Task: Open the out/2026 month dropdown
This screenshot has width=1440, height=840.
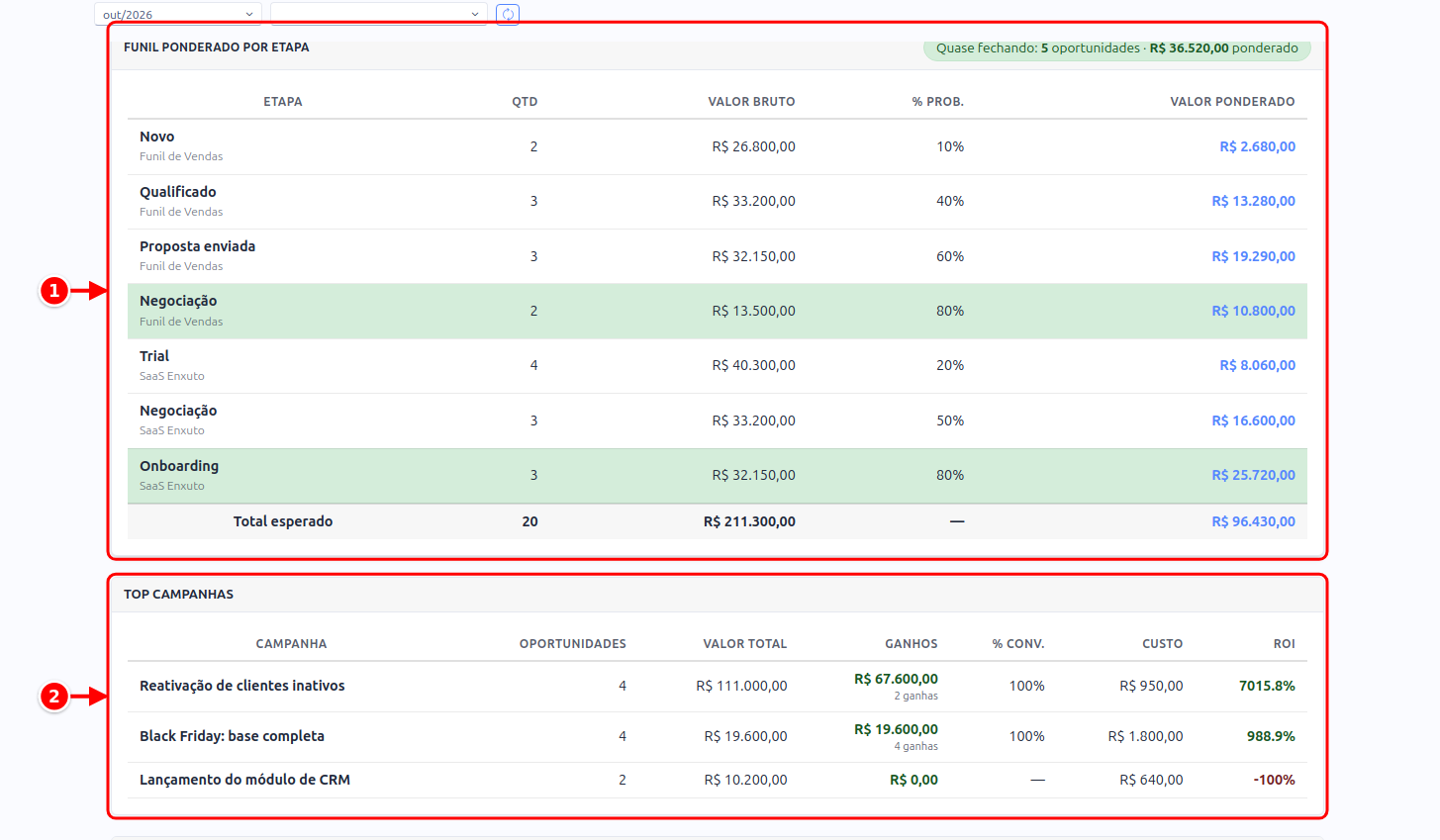Action: [x=178, y=14]
